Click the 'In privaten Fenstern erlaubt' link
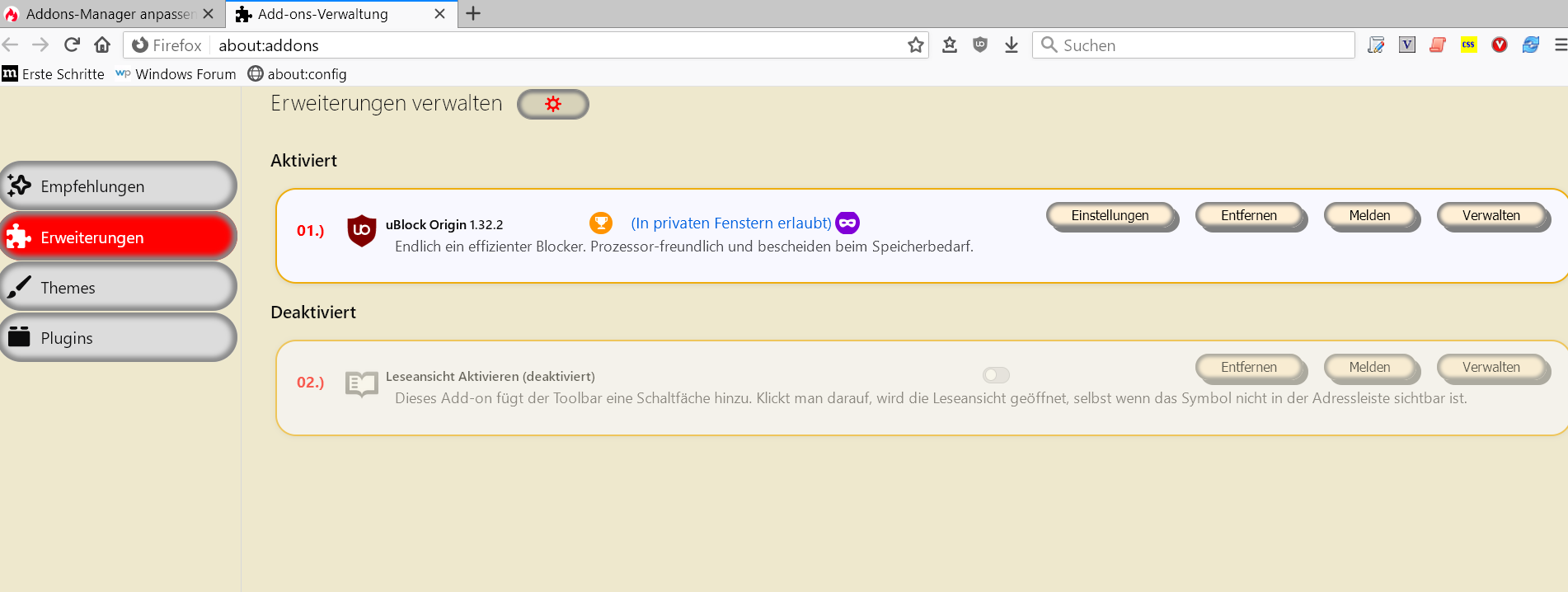 tap(730, 223)
